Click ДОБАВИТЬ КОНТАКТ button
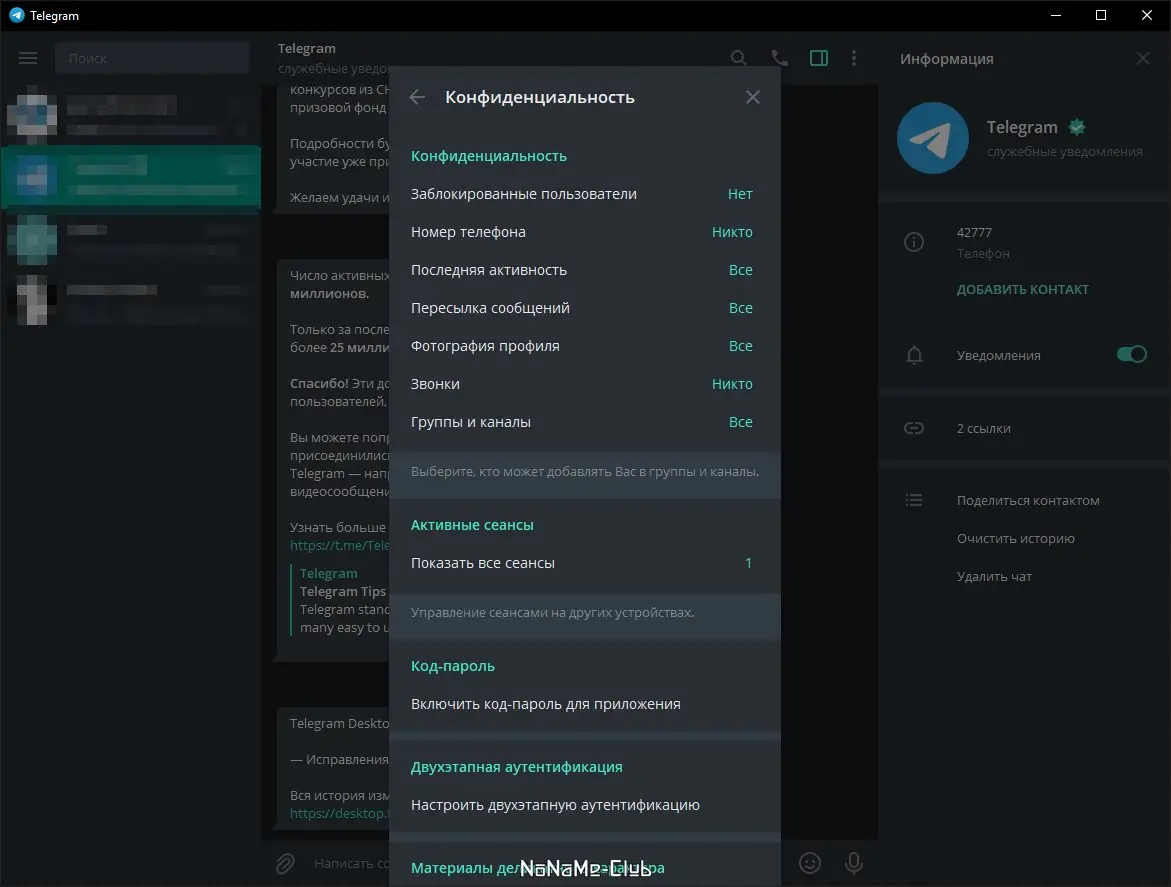 (x=1022, y=290)
